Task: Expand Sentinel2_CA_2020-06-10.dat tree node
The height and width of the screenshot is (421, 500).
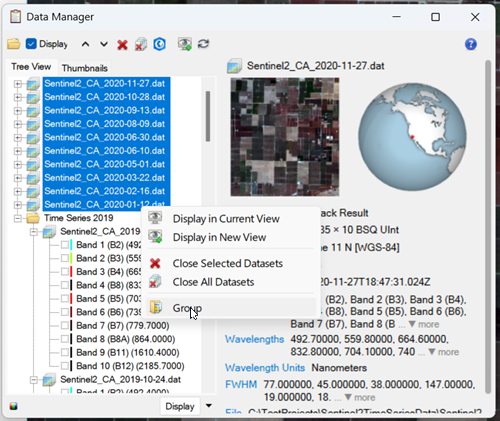Action: tap(18, 151)
